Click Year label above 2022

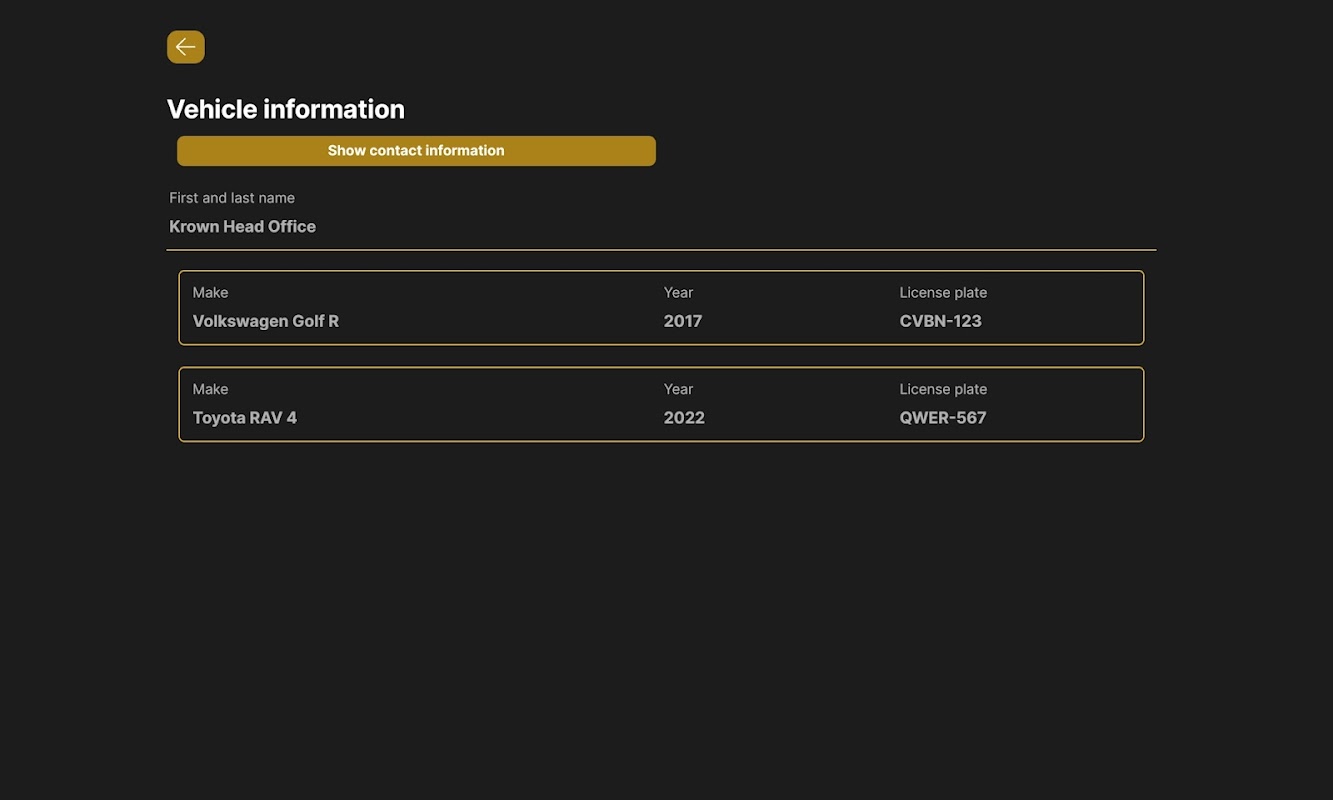click(678, 390)
